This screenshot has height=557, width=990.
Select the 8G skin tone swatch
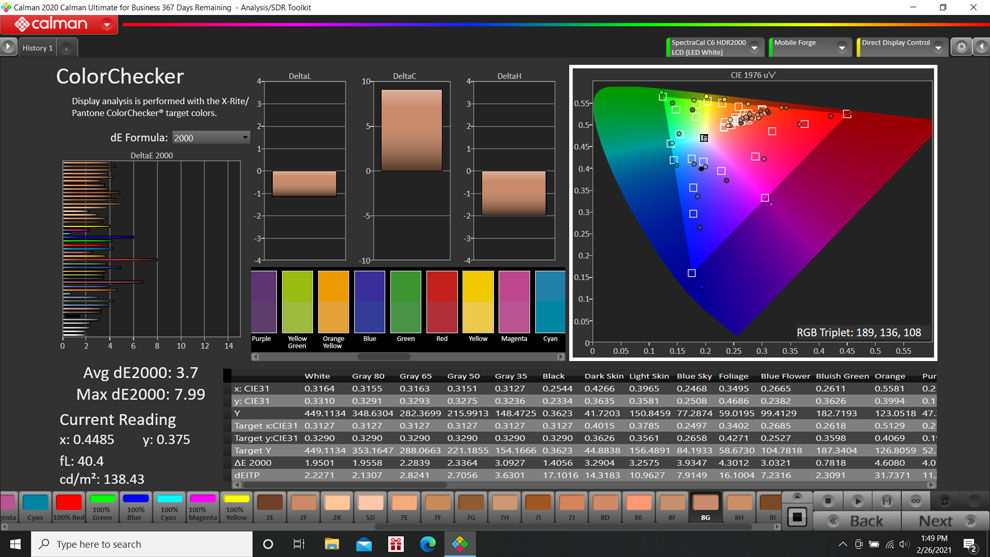[705, 507]
